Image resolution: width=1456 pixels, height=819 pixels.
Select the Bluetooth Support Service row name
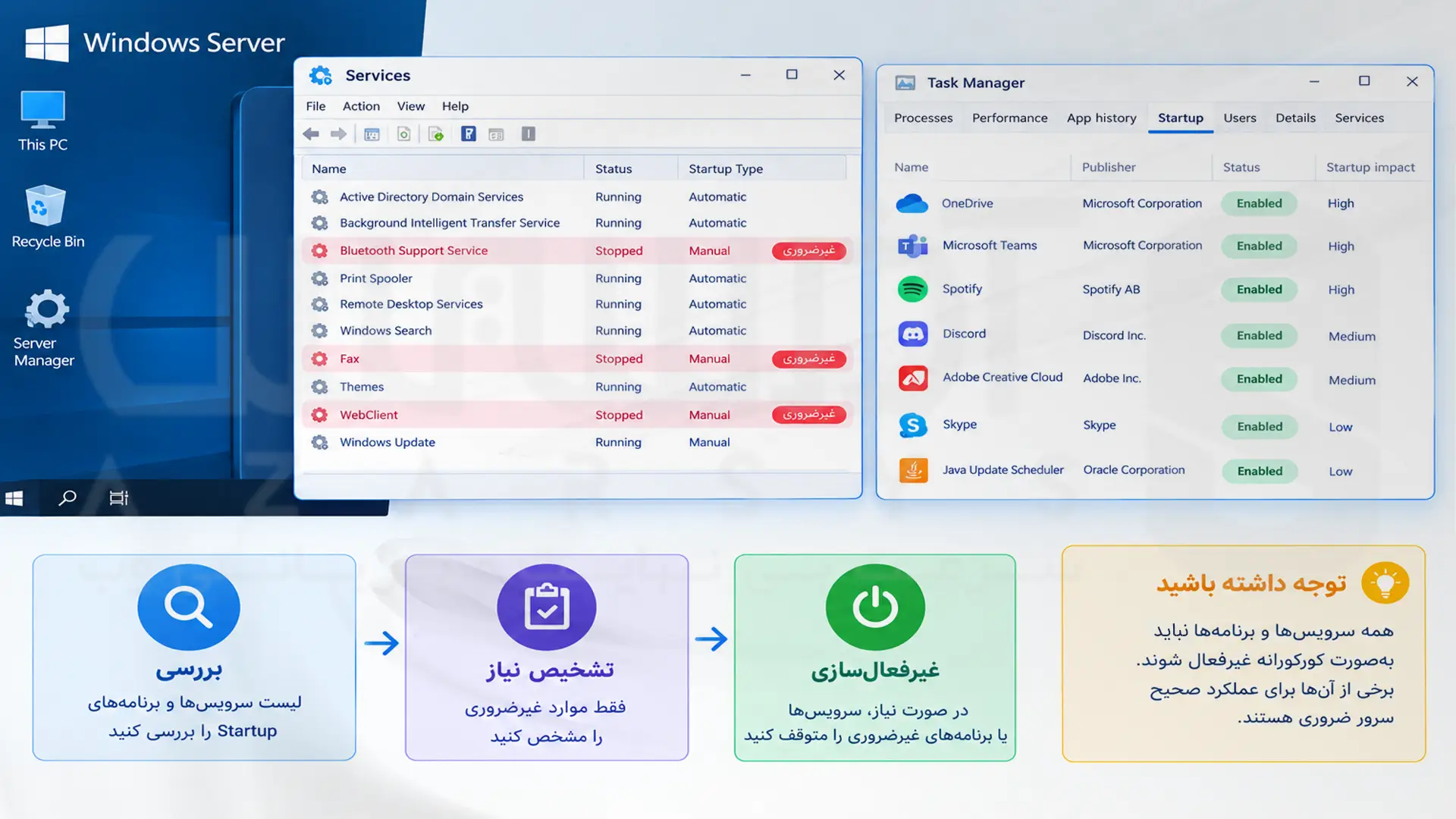(413, 251)
